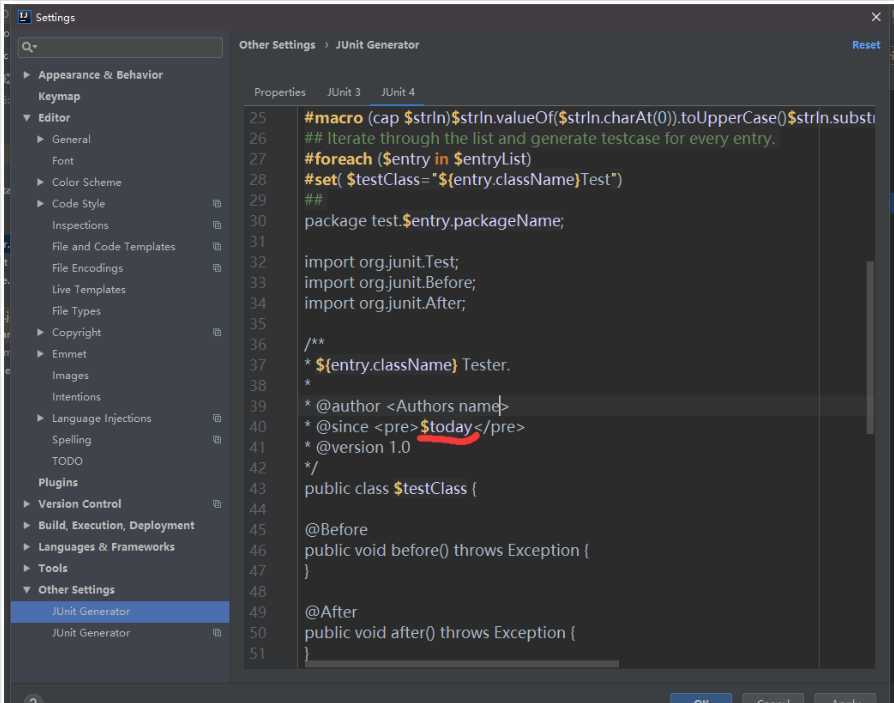This screenshot has width=894, height=703.
Task: Click the '#foreach ($entry in $entryList)' line
Action: tap(418, 159)
